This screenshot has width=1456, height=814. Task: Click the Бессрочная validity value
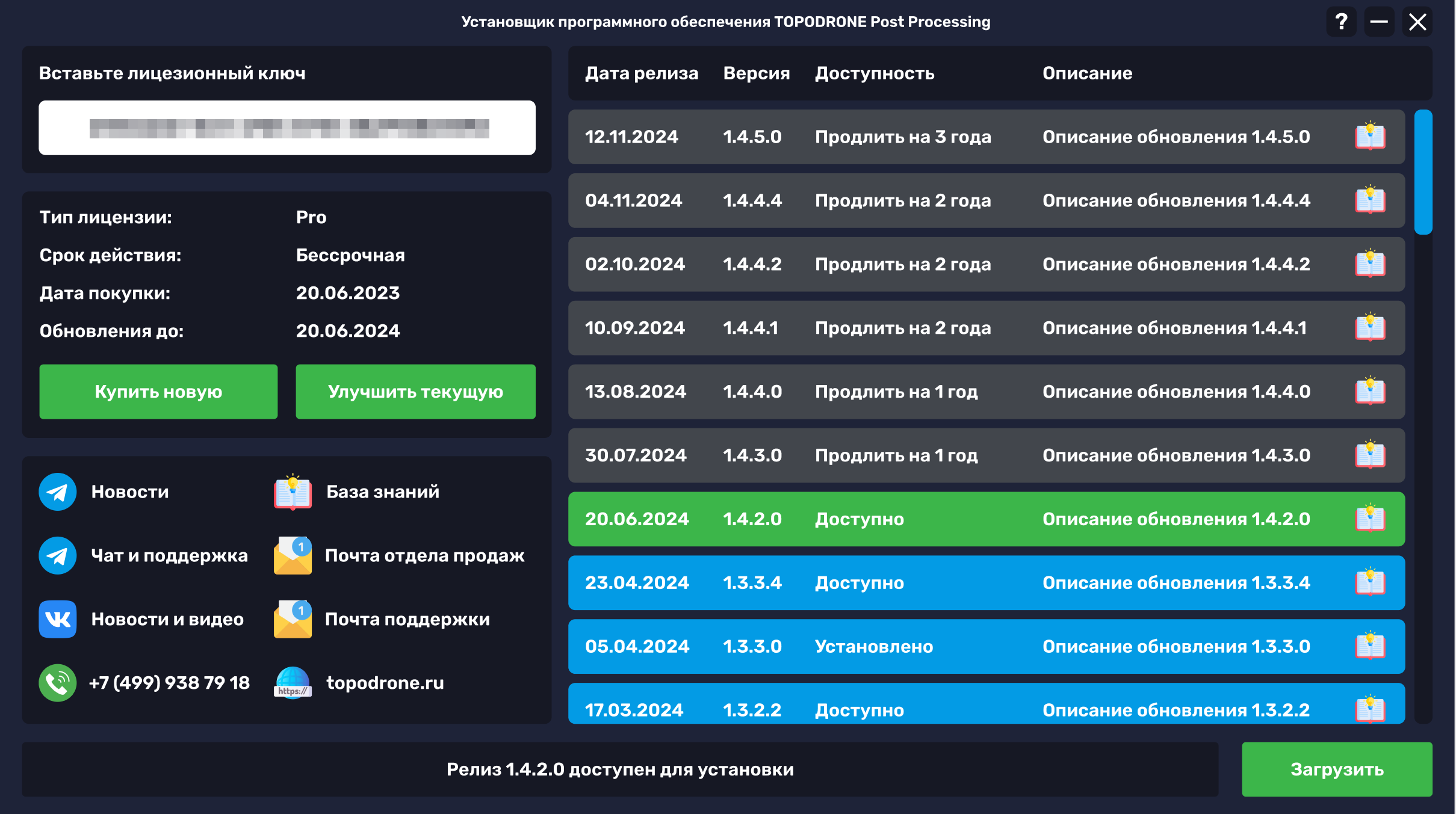pyautogui.click(x=350, y=255)
